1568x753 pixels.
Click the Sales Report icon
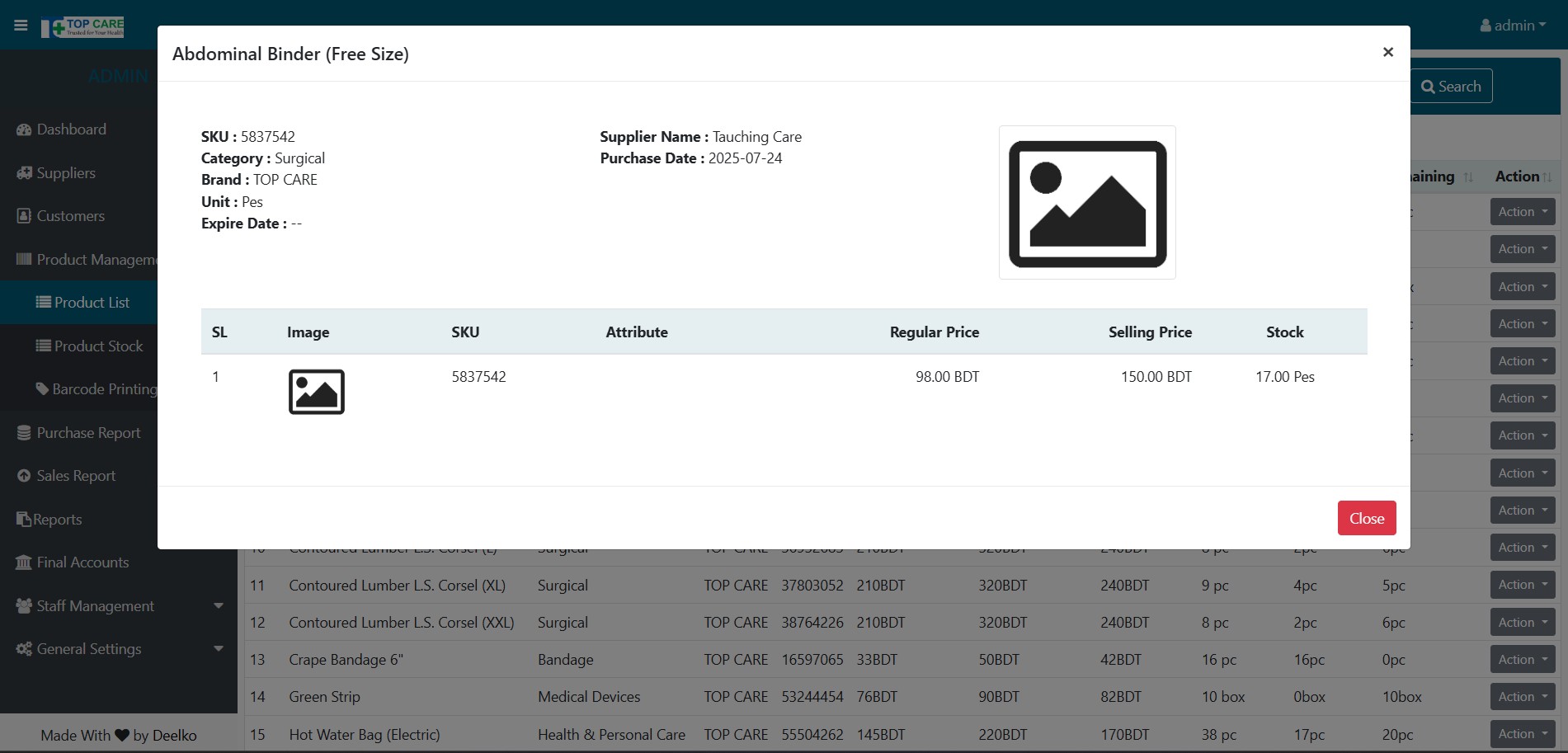click(24, 476)
